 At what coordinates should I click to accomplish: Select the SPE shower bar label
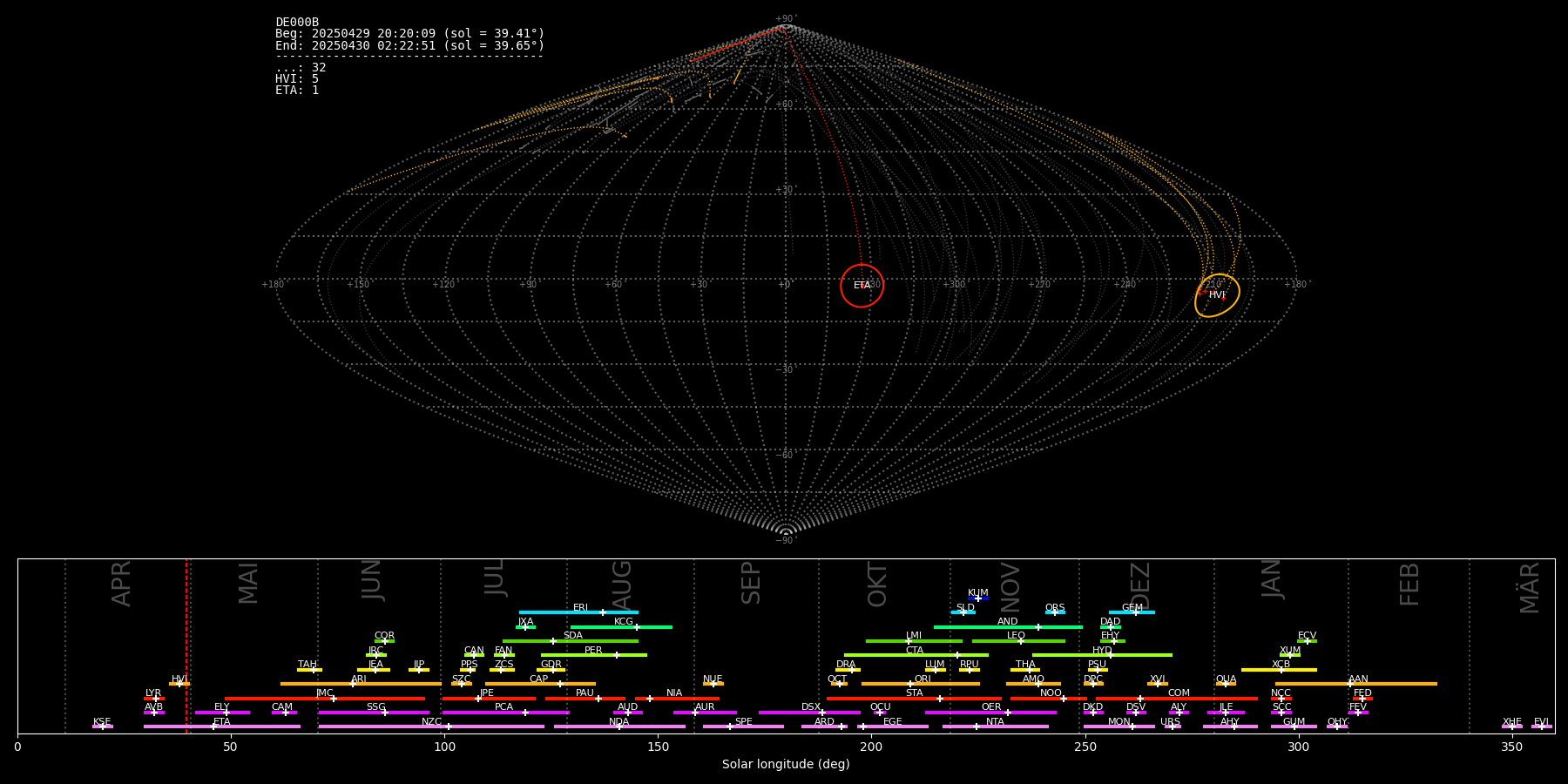click(x=743, y=722)
